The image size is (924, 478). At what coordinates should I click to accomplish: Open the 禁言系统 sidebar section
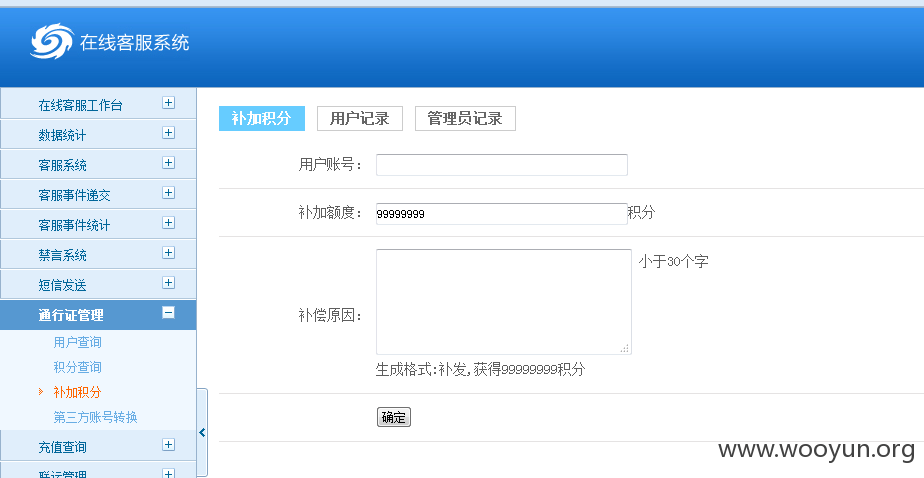click(98, 254)
